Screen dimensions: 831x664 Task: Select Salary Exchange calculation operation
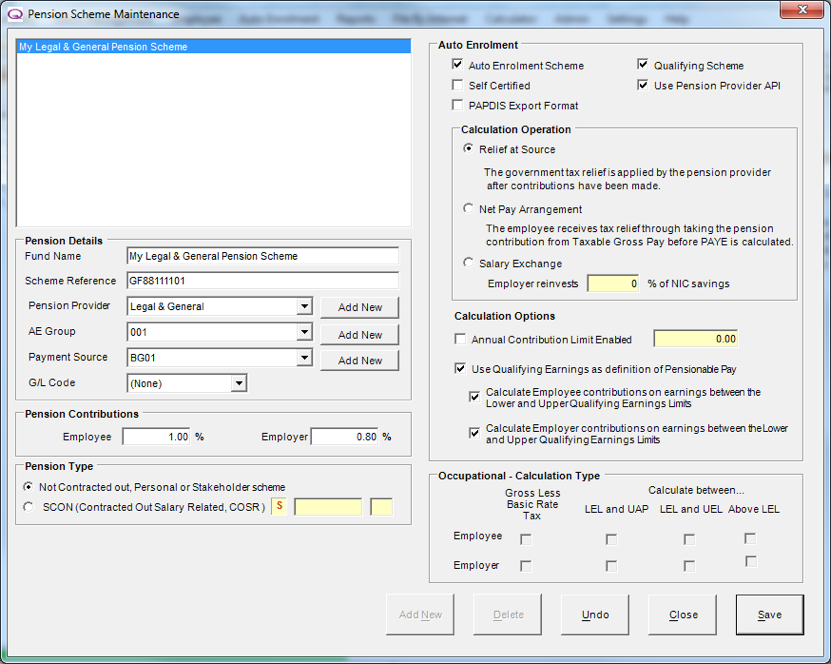click(467, 262)
